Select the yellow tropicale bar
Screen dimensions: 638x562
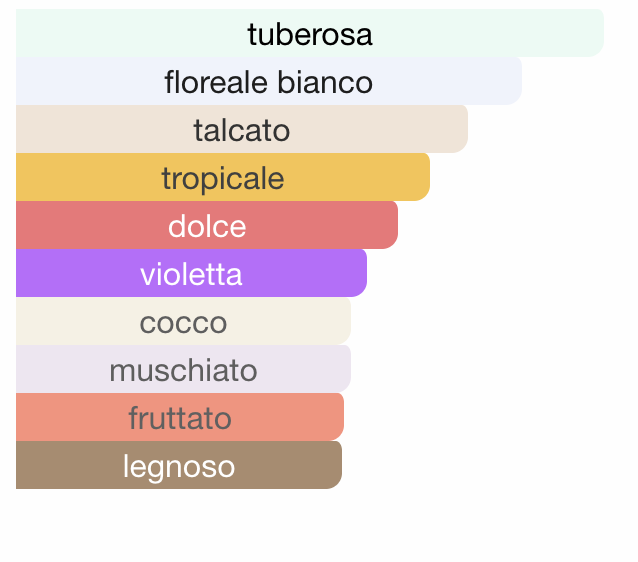(x=223, y=177)
